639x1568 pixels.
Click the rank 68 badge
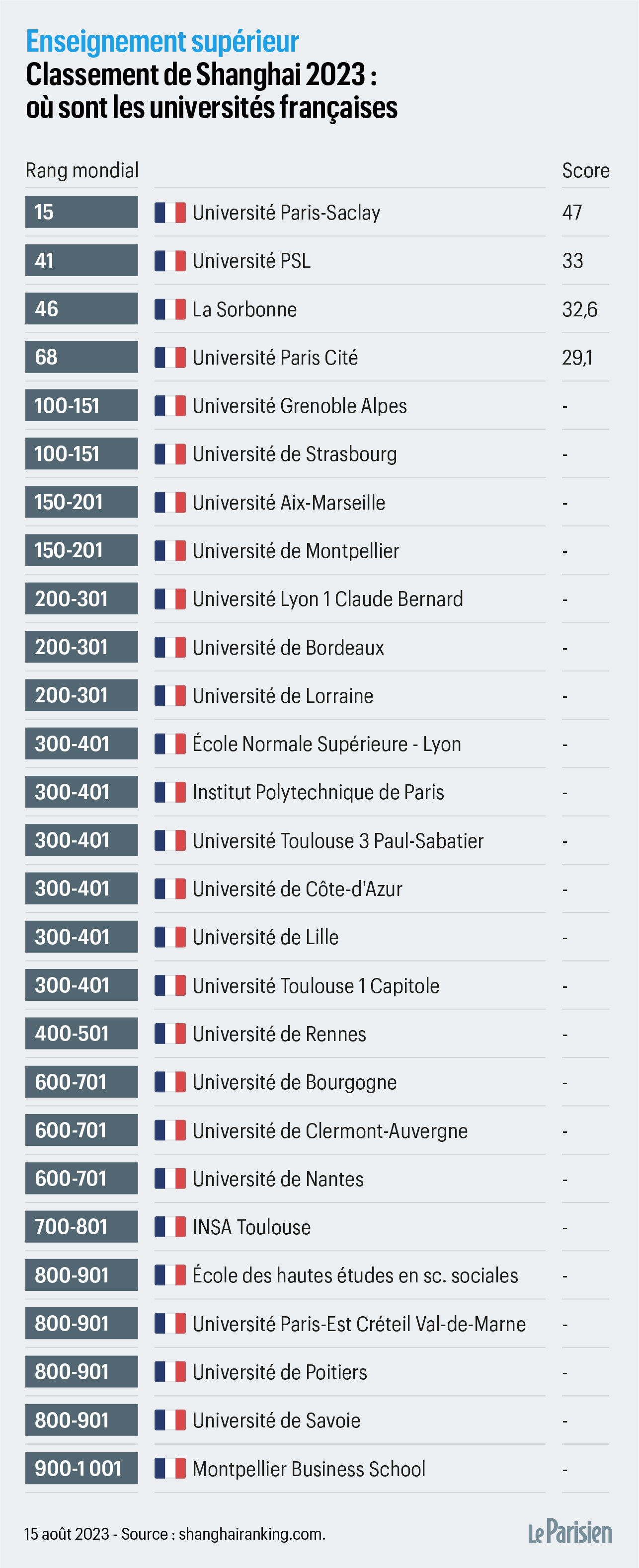81,357
